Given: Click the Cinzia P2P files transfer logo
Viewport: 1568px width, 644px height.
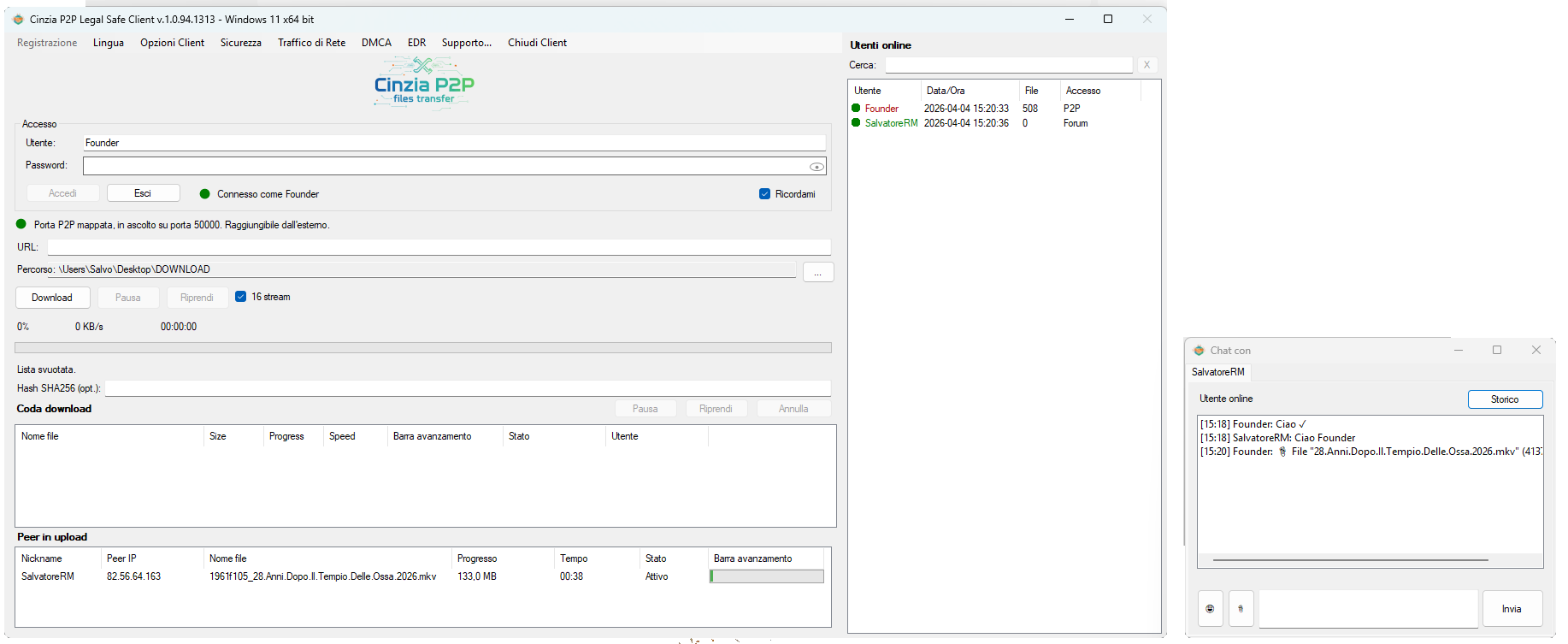Looking at the screenshot, I should tap(424, 83).
